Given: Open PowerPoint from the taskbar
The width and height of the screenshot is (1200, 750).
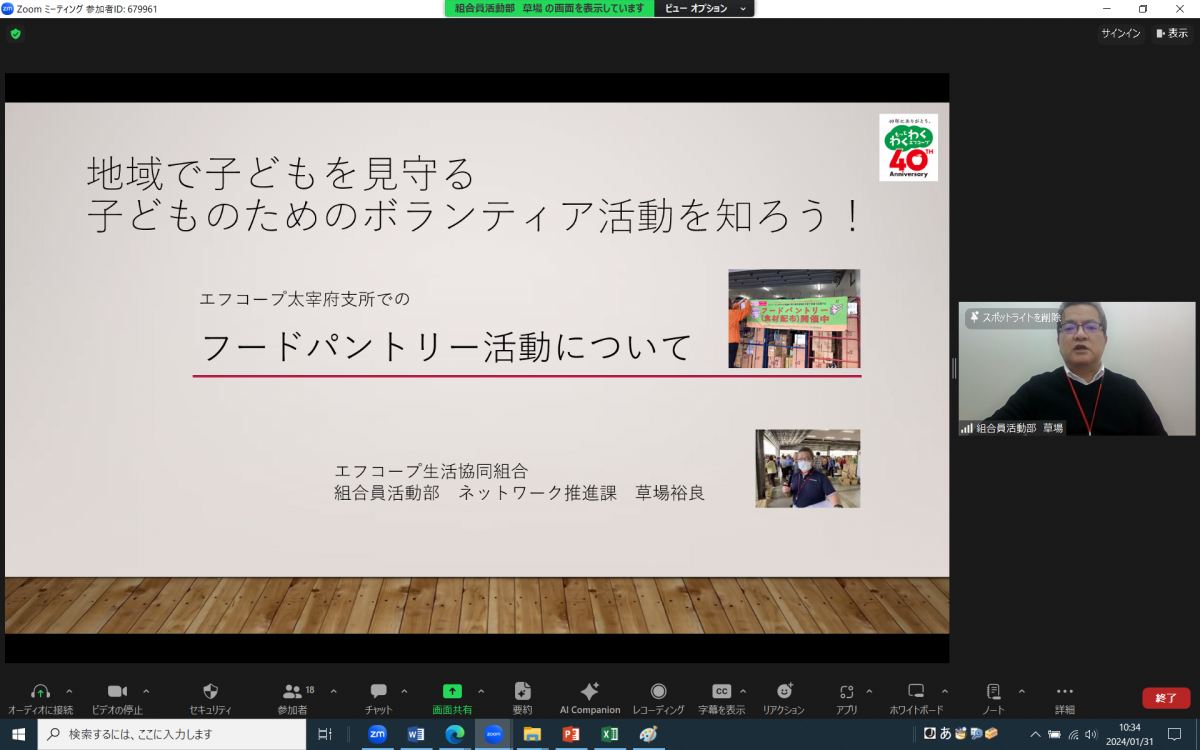Looking at the screenshot, I should [571, 734].
